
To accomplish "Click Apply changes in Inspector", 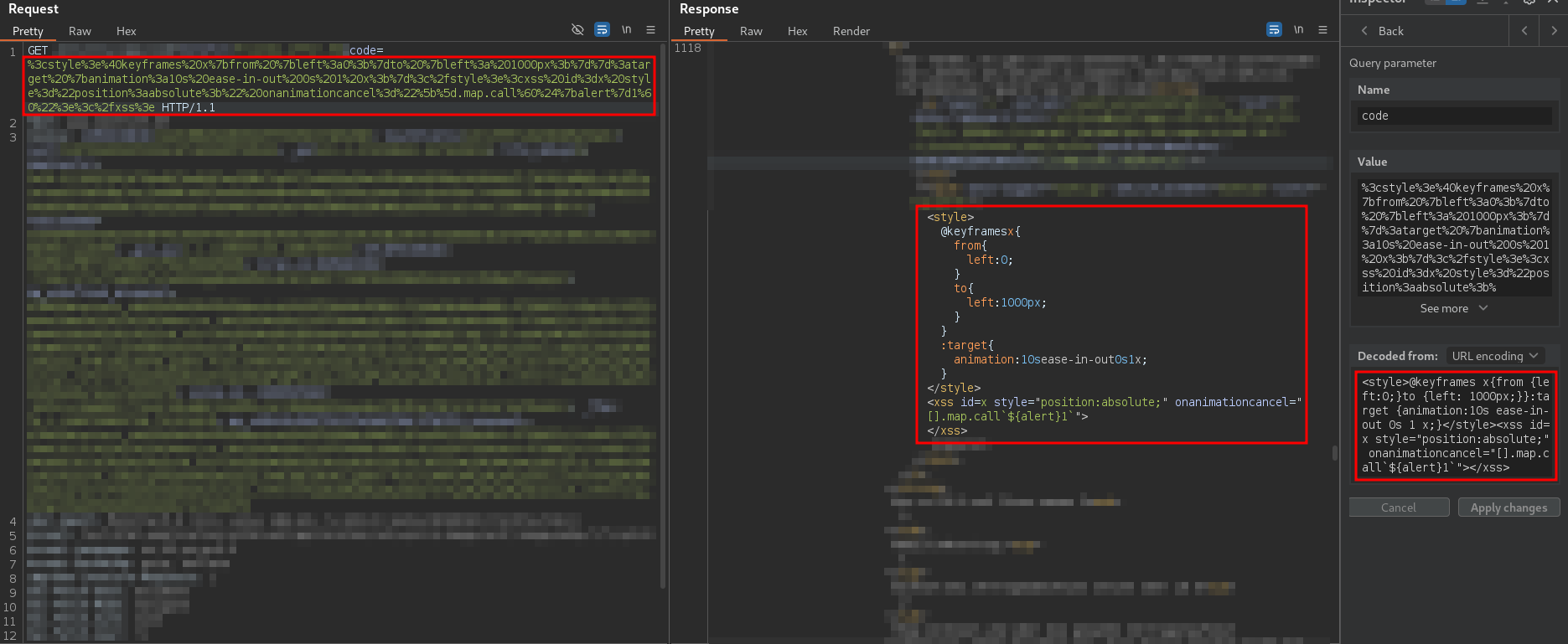I will (1508, 507).
